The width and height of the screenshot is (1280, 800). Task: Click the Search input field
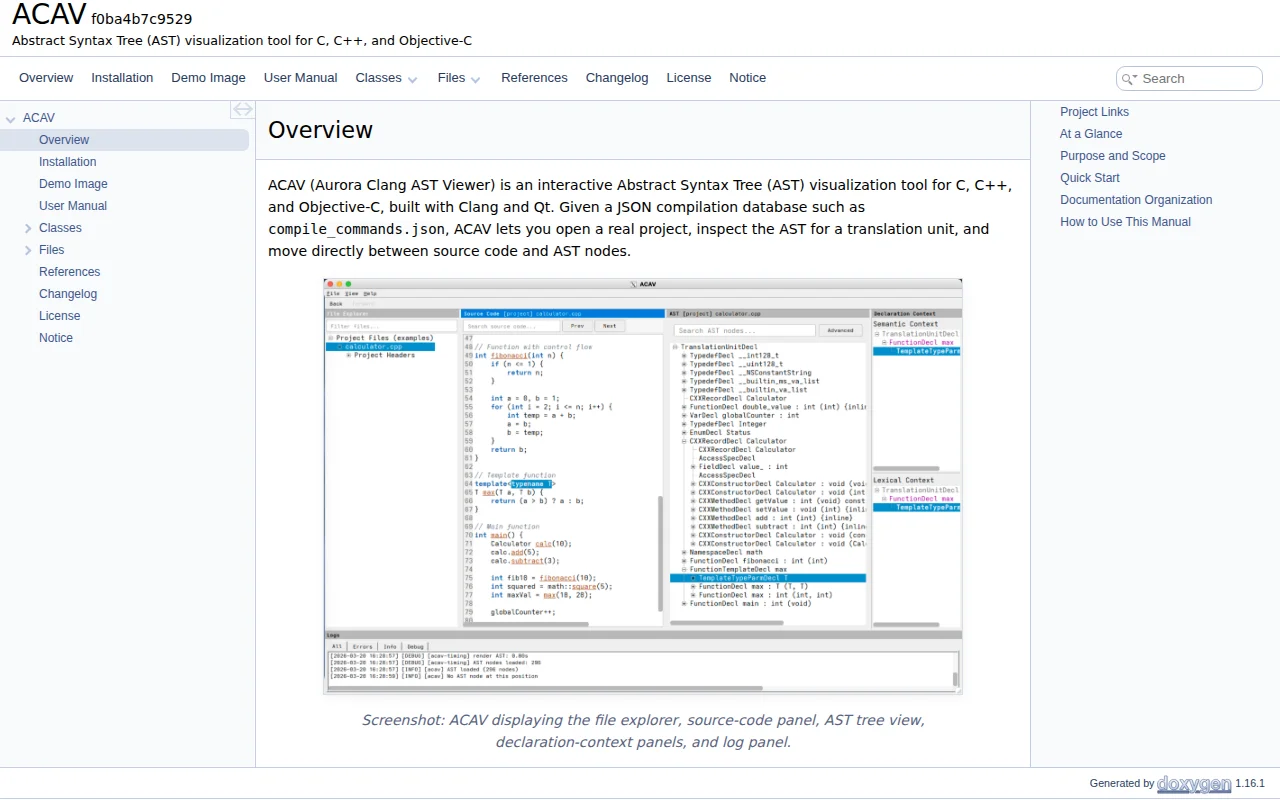tap(1198, 79)
